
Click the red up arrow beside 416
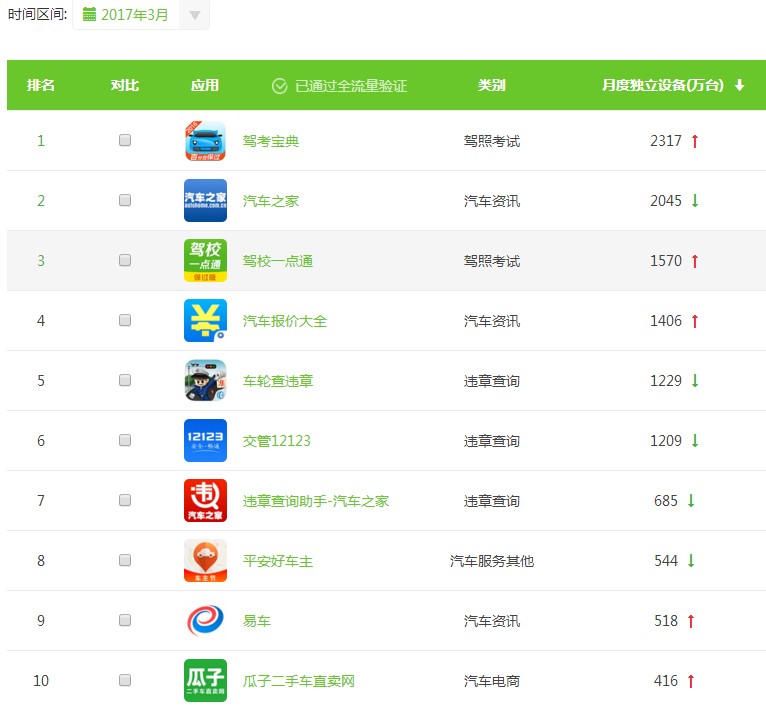click(x=691, y=681)
